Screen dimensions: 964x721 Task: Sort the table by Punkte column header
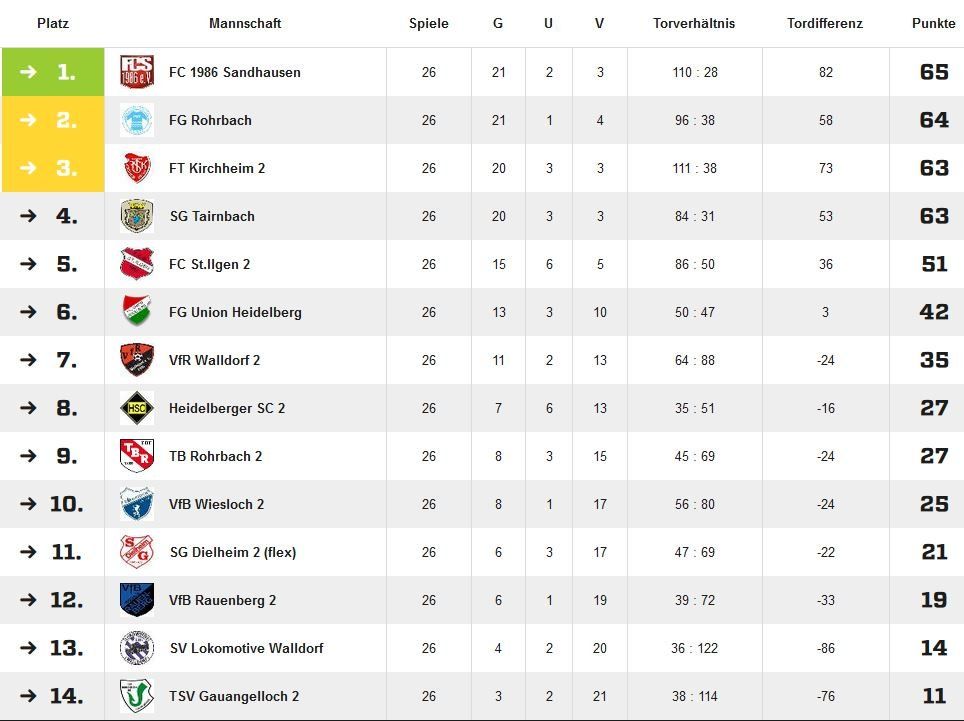[933, 23]
